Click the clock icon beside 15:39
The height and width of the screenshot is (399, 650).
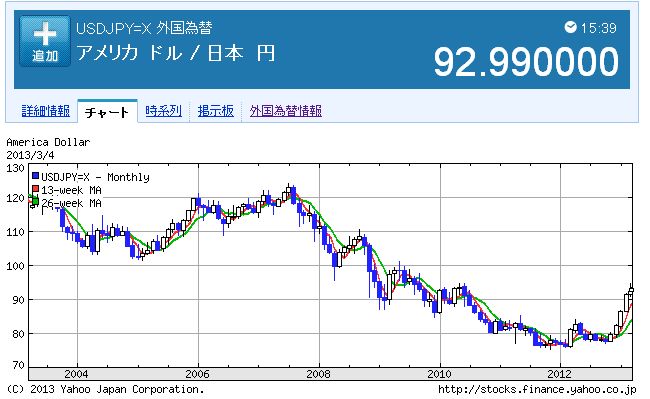[x=570, y=27]
